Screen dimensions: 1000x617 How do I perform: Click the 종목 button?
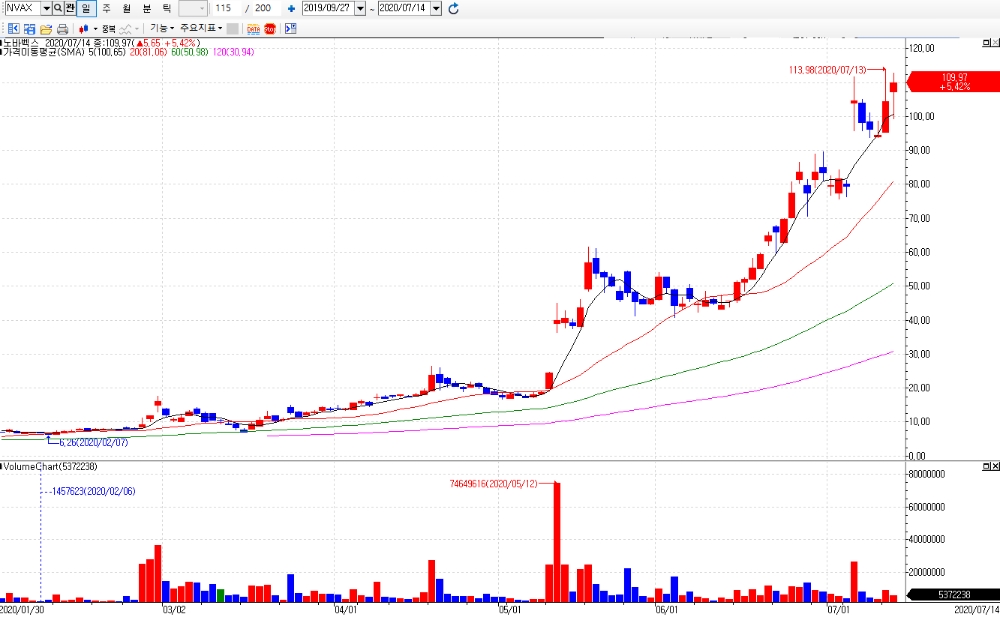click(x=108, y=29)
